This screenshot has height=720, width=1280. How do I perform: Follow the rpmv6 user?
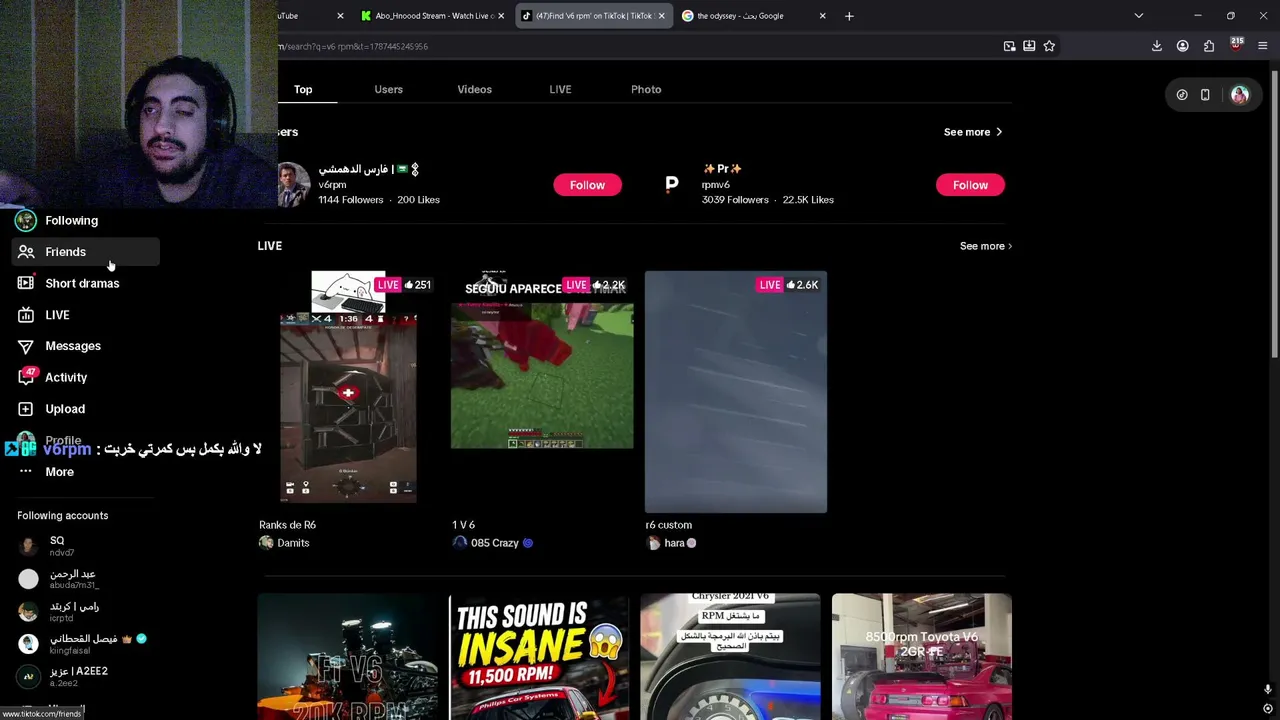[970, 185]
